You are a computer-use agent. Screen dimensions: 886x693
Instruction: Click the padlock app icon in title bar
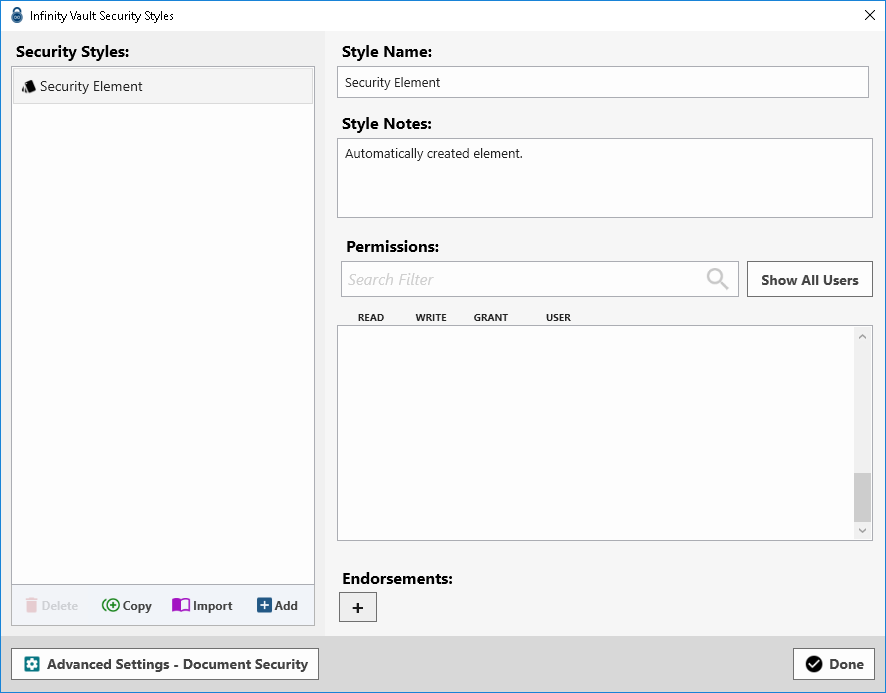click(16, 15)
